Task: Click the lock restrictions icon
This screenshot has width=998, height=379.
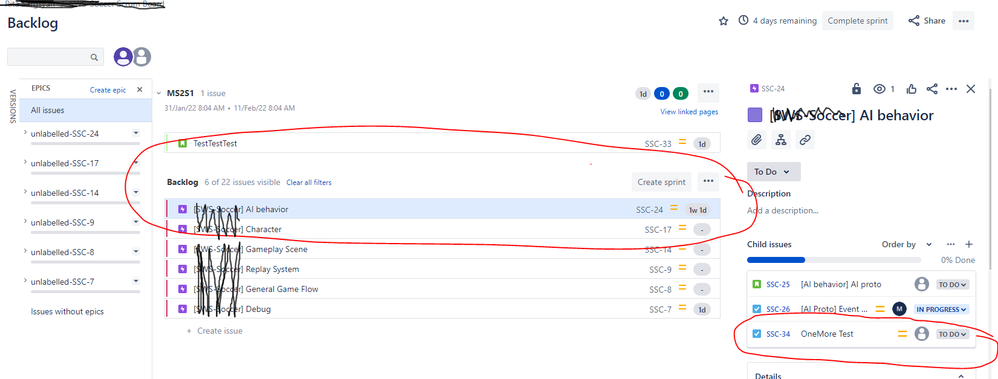Action: point(857,89)
